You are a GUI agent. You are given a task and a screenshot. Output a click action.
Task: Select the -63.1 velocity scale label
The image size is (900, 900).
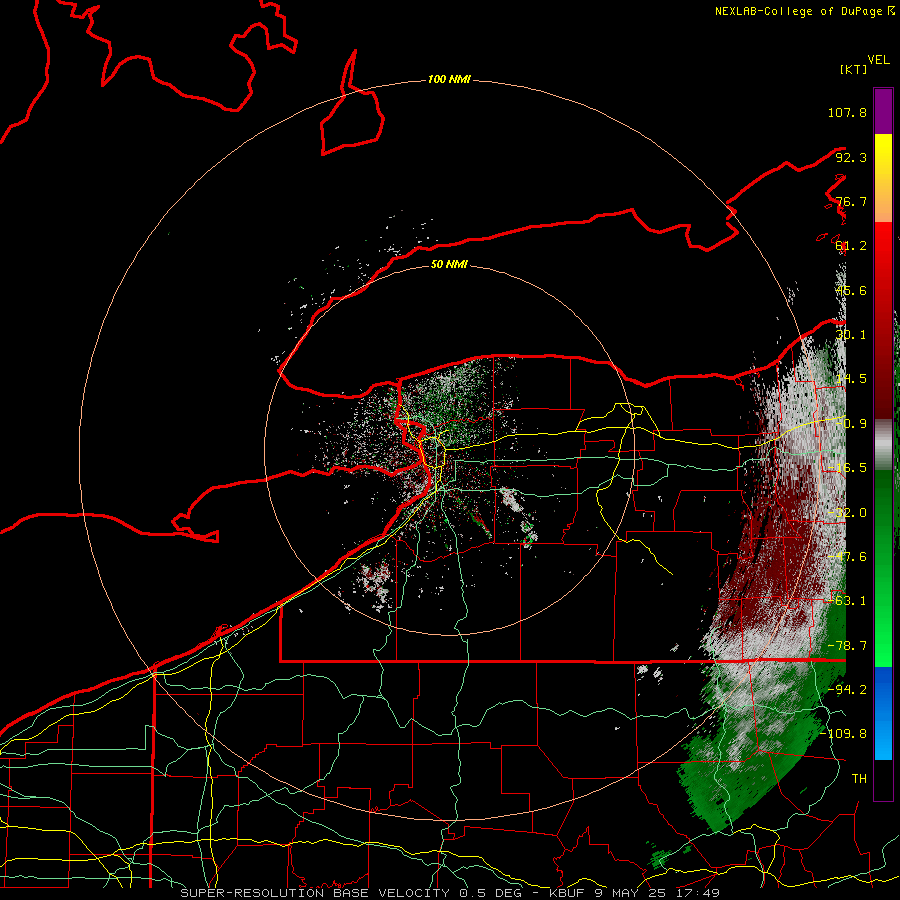click(847, 600)
